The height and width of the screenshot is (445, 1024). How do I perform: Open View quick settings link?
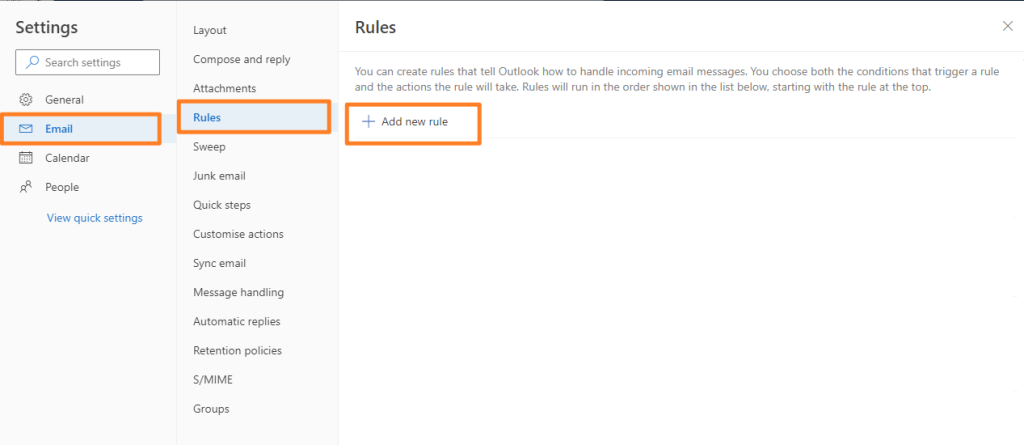(95, 218)
